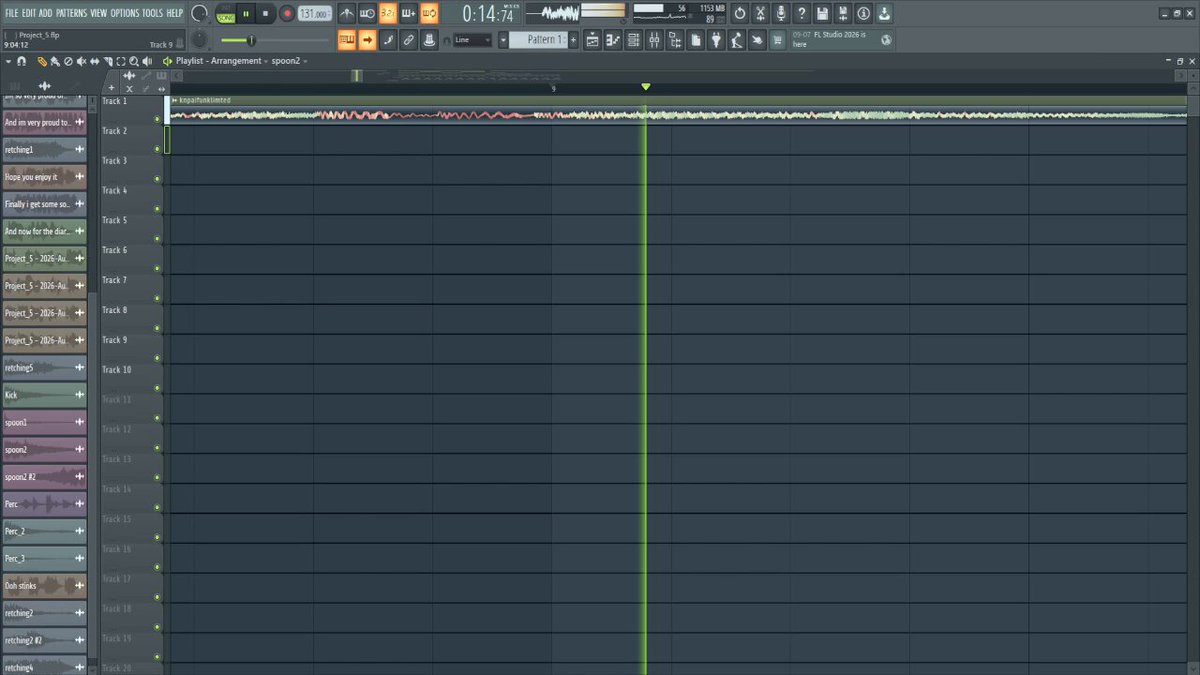Image resolution: width=1200 pixels, height=675 pixels.
Task: Click the main volume slider handle
Action: pos(251,40)
